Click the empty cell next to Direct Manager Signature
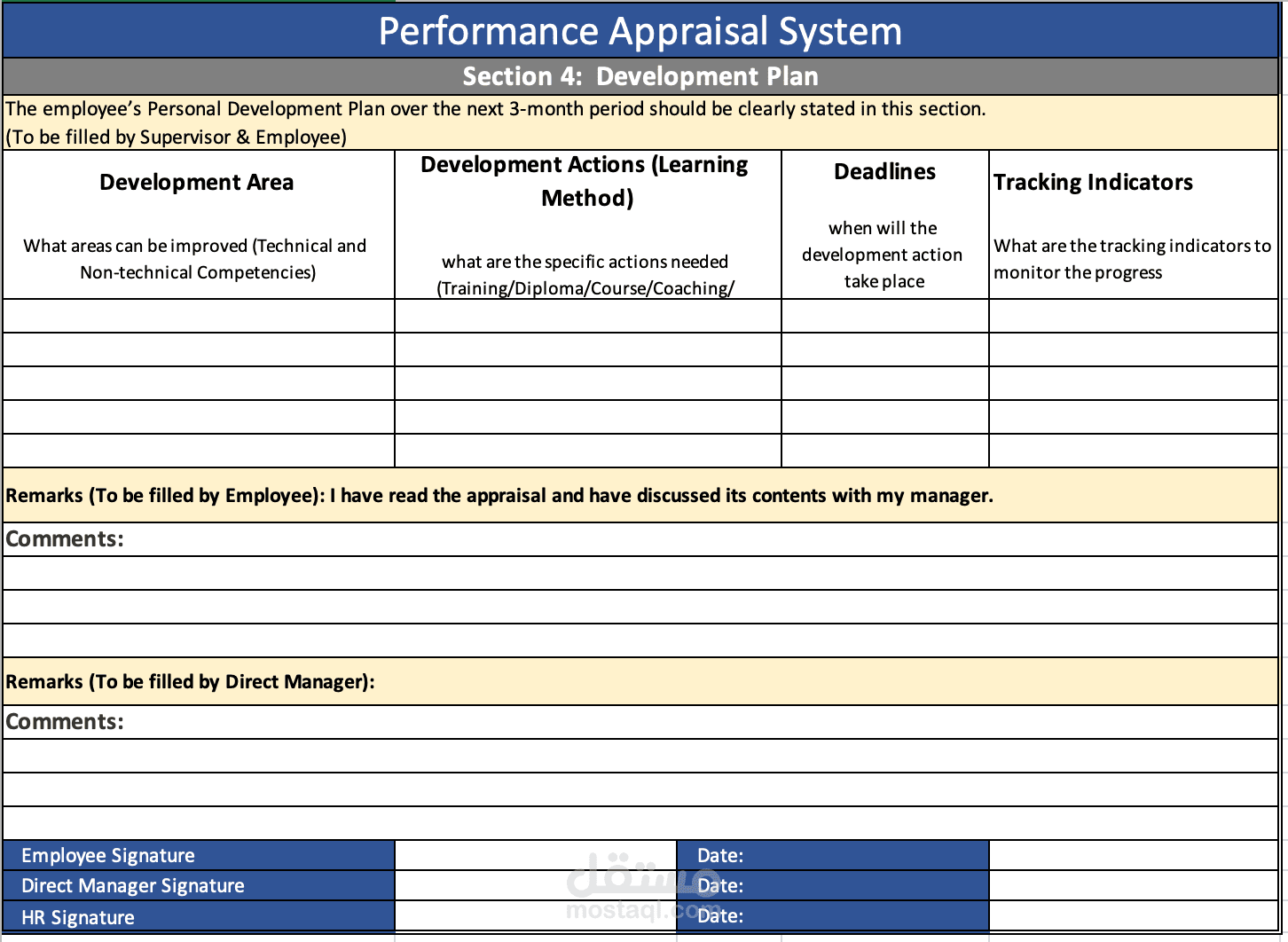 pyautogui.click(x=536, y=885)
